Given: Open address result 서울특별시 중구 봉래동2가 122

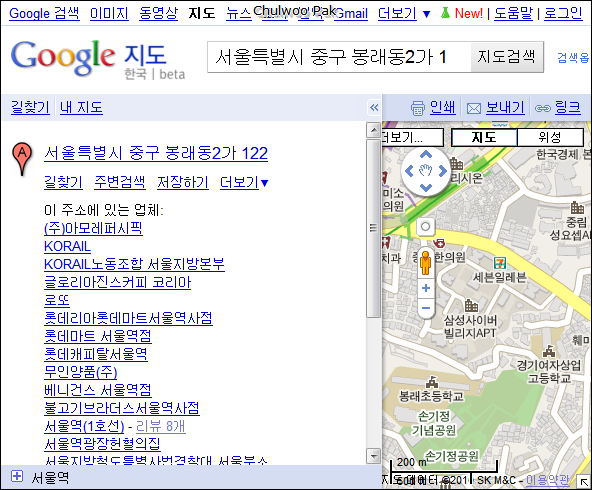Looking at the screenshot, I should 156,154.
